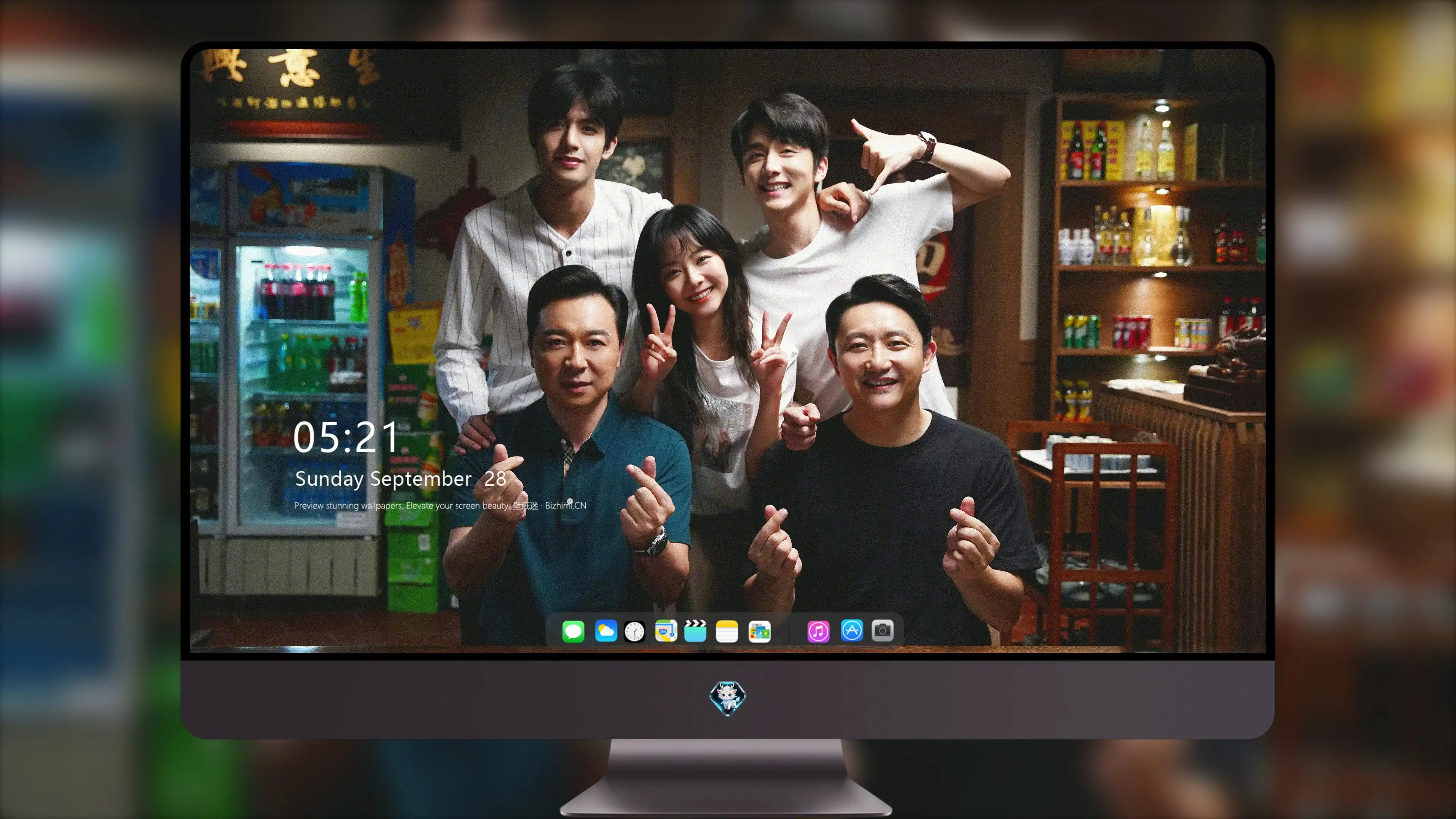
Task: Open the Camera app in the dock
Action: click(882, 630)
